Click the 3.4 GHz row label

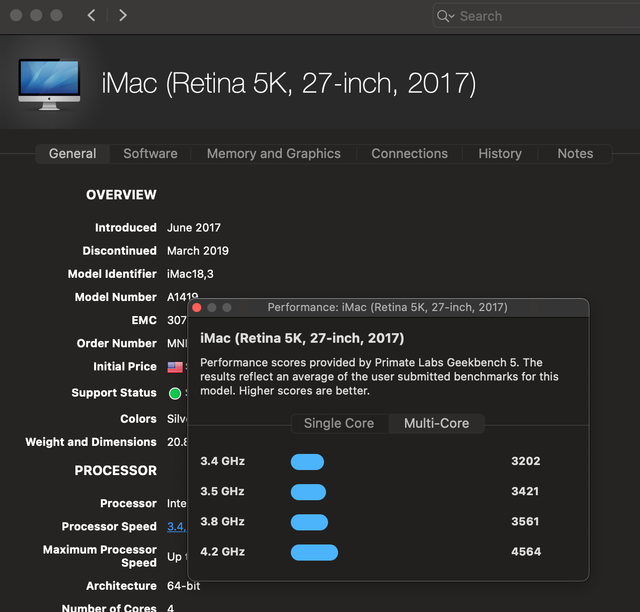point(222,461)
